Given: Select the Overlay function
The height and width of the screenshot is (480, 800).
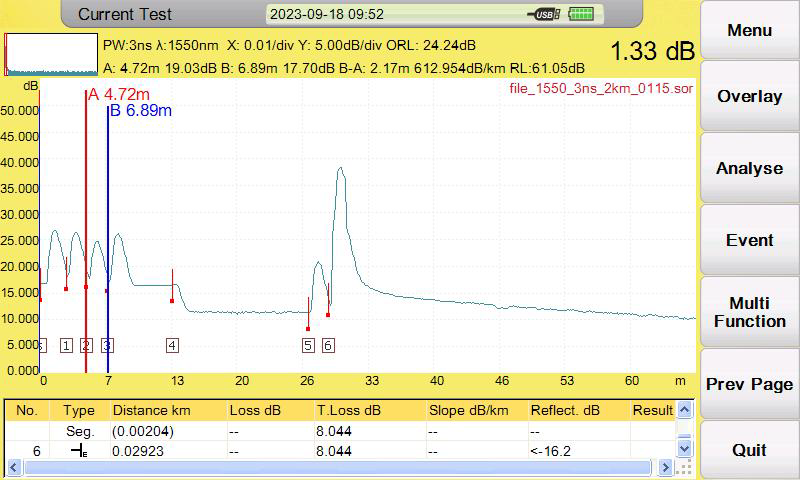Looking at the screenshot, I should tap(749, 96).
